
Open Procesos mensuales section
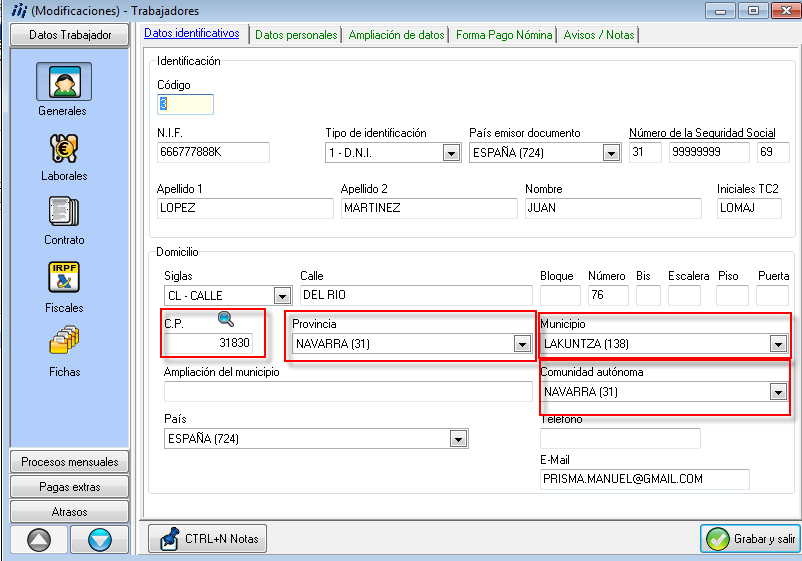(x=70, y=462)
